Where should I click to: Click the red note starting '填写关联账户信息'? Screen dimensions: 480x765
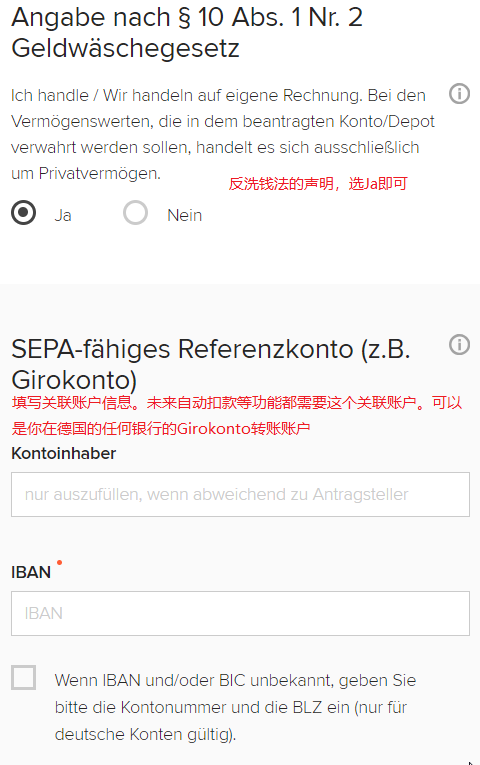[x=237, y=403]
